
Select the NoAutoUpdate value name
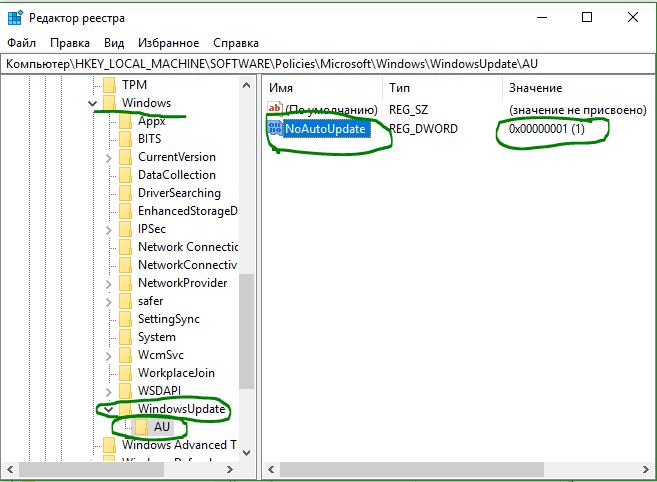coord(326,128)
